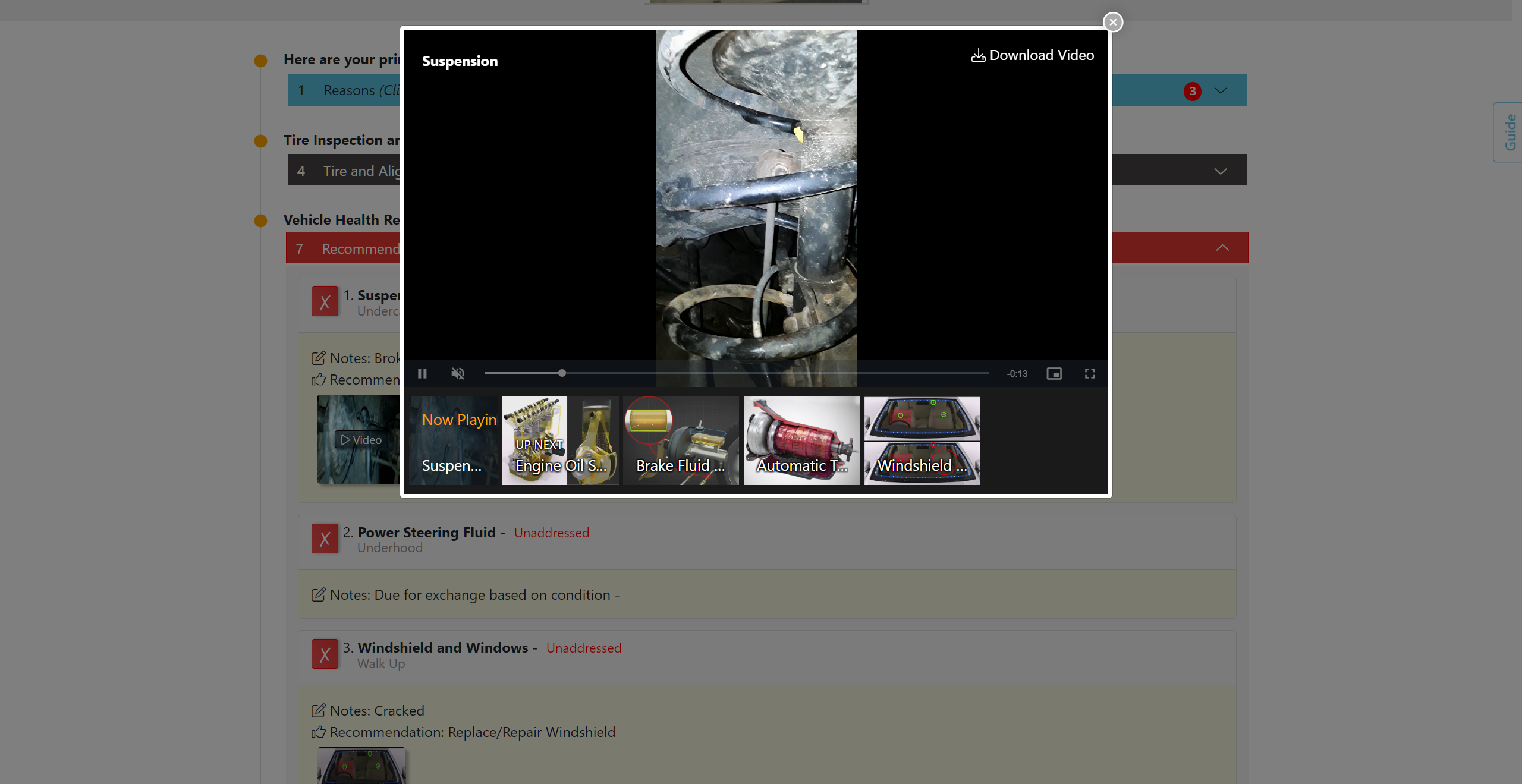Click the red X on Power Steering Fluid

pos(325,539)
